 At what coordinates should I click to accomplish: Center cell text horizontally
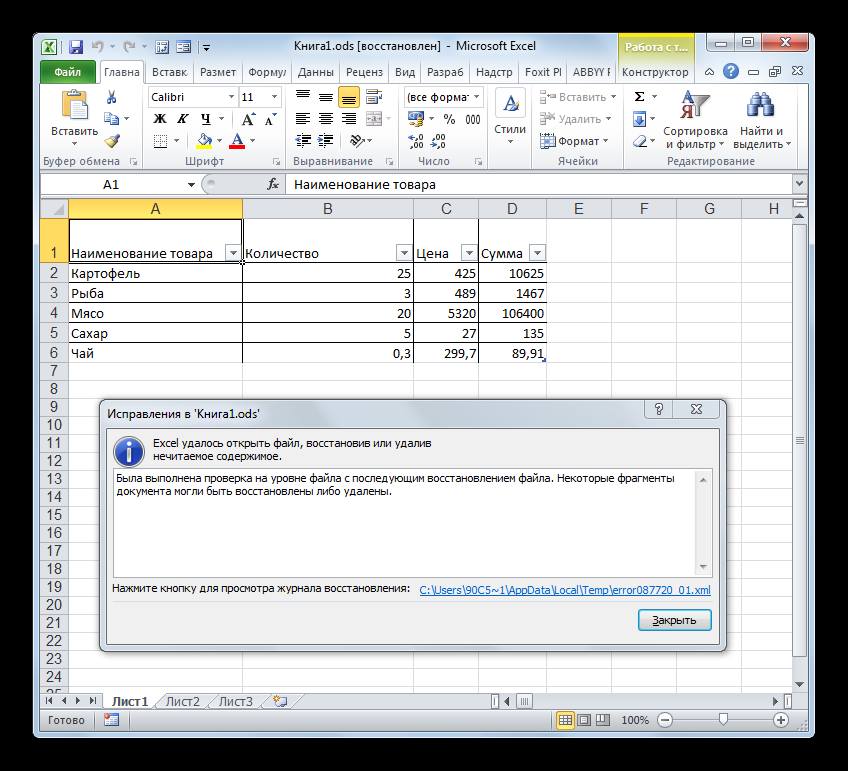326,119
